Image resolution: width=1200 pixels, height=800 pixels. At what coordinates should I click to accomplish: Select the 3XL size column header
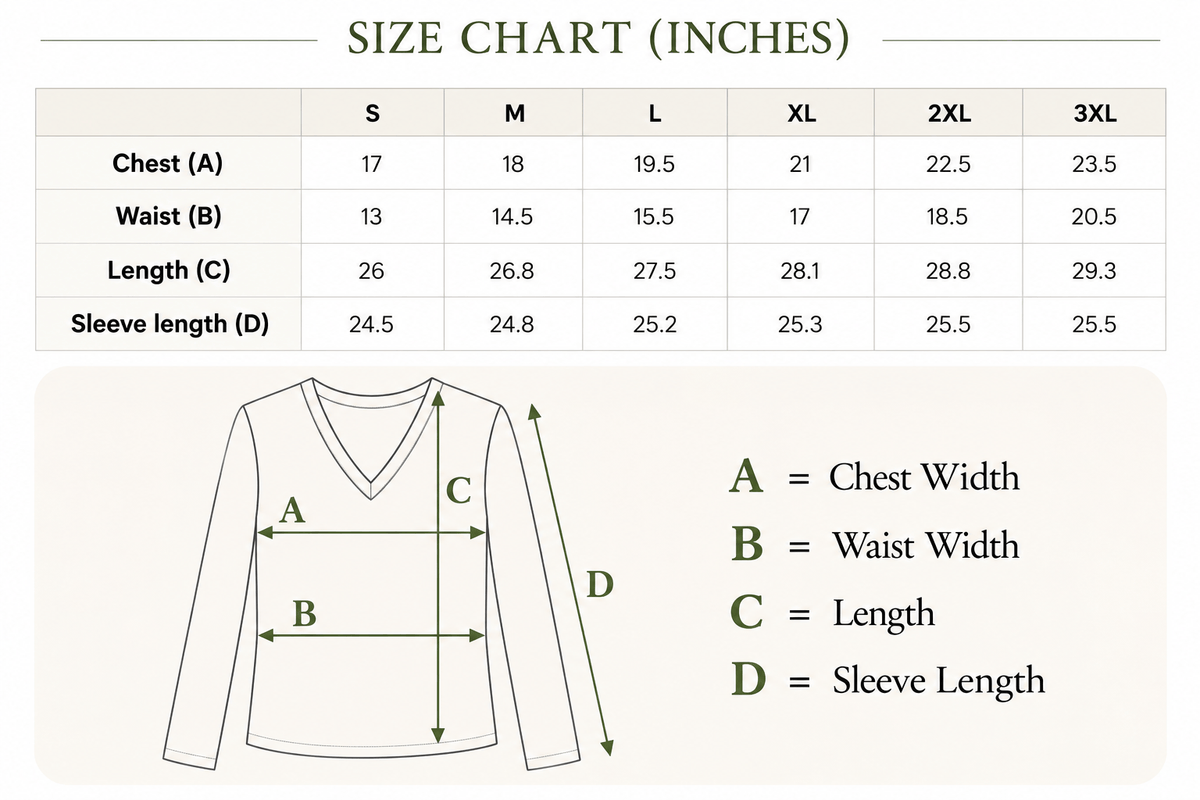[1094, 114]
